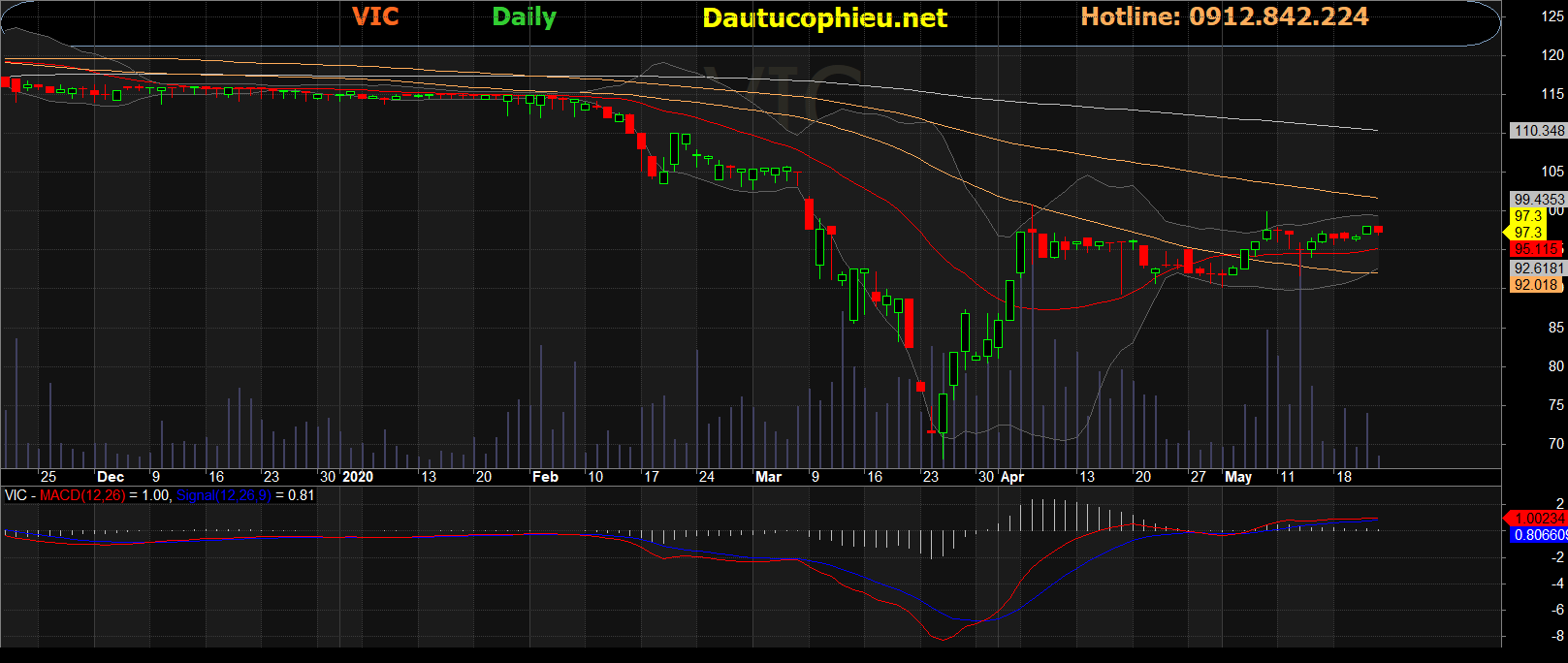Click the Mar month marker on the axis
The width and height of the screenshot is (1568, 663).
click(x=768, y=477)
